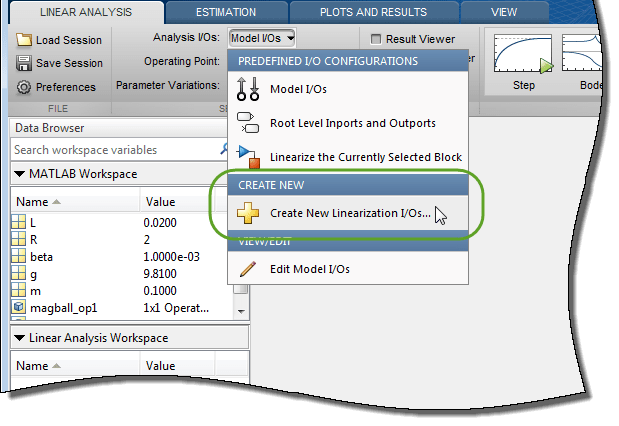
Task: Open the Analysis I/Os Model I/Os dropdown
Action: [x=262, y=38]
